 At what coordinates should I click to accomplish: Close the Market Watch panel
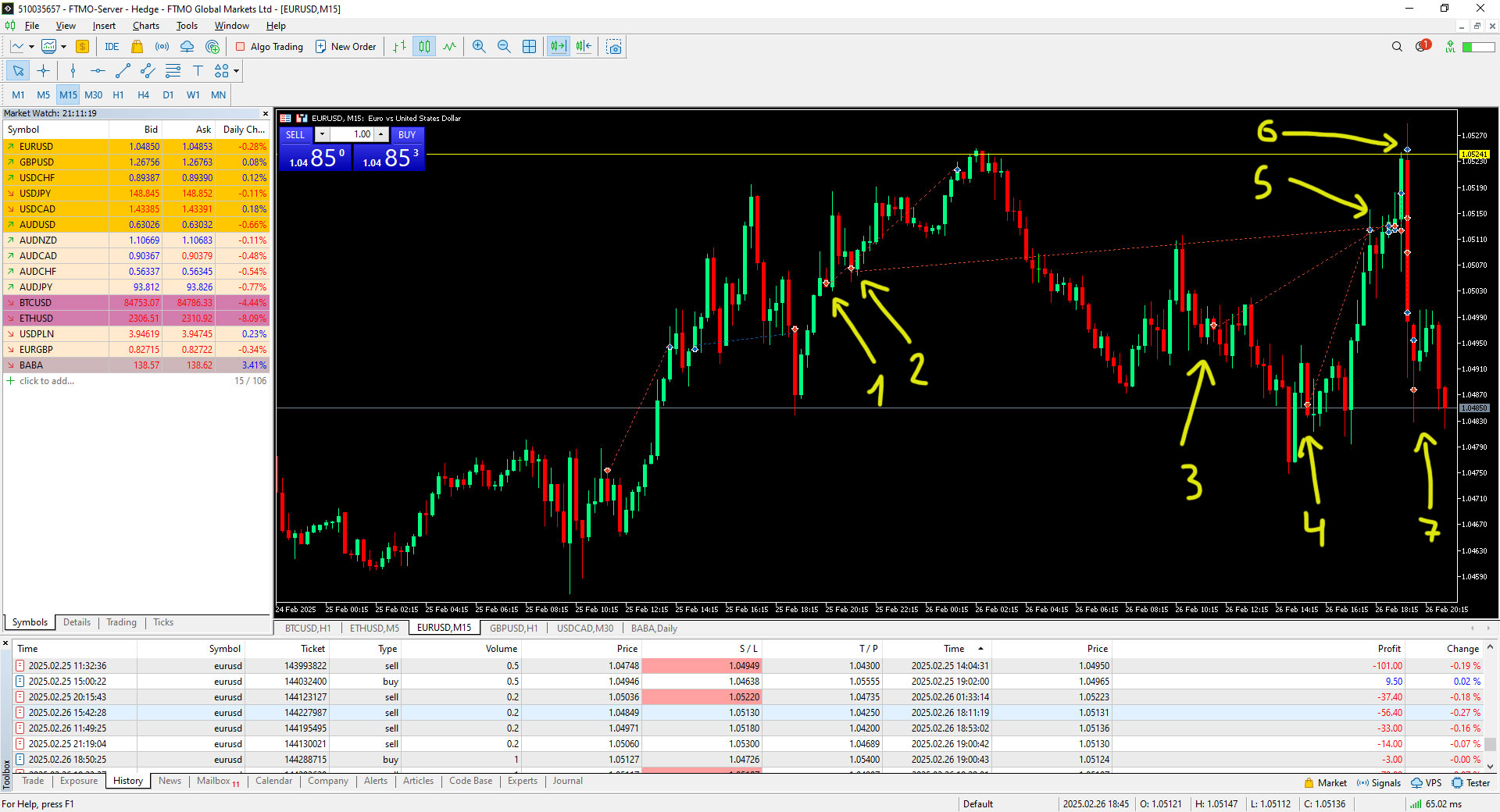[x=266, y=113]
